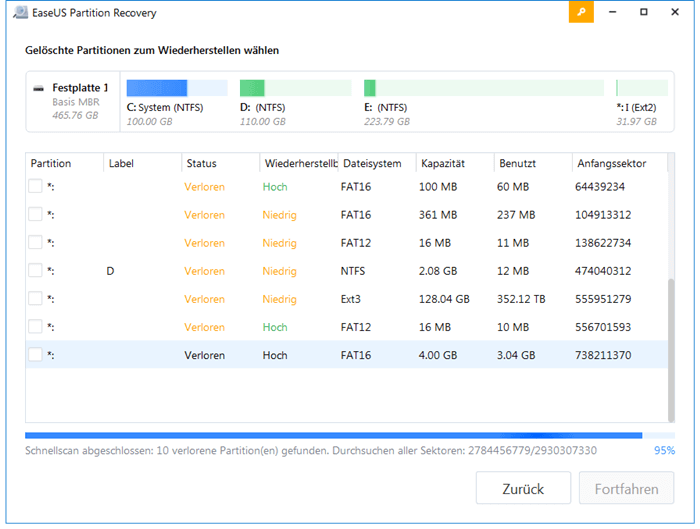The width and height of the screenshot is (700, 529).
Task: Click the 60 MB used value
Action: 512,187
